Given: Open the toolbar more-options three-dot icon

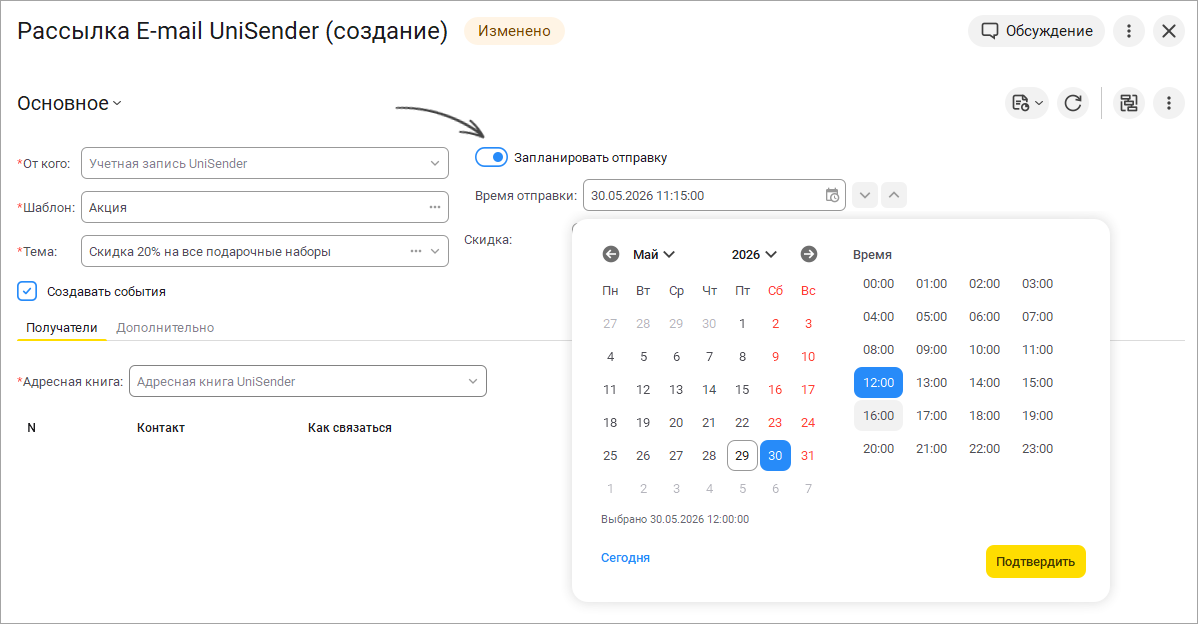Looking at the screenshot, I should pos(1168,103).
